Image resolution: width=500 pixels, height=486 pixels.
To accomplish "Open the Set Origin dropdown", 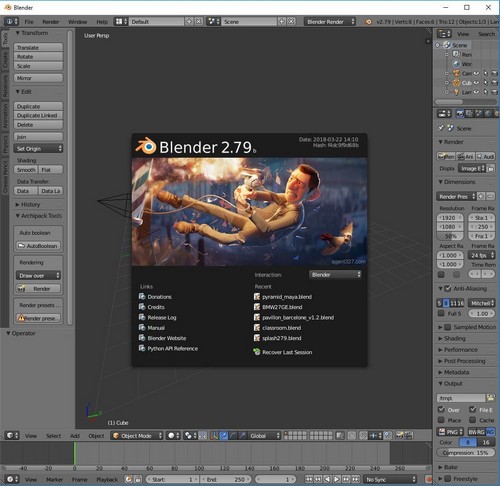I will [38, 148].
